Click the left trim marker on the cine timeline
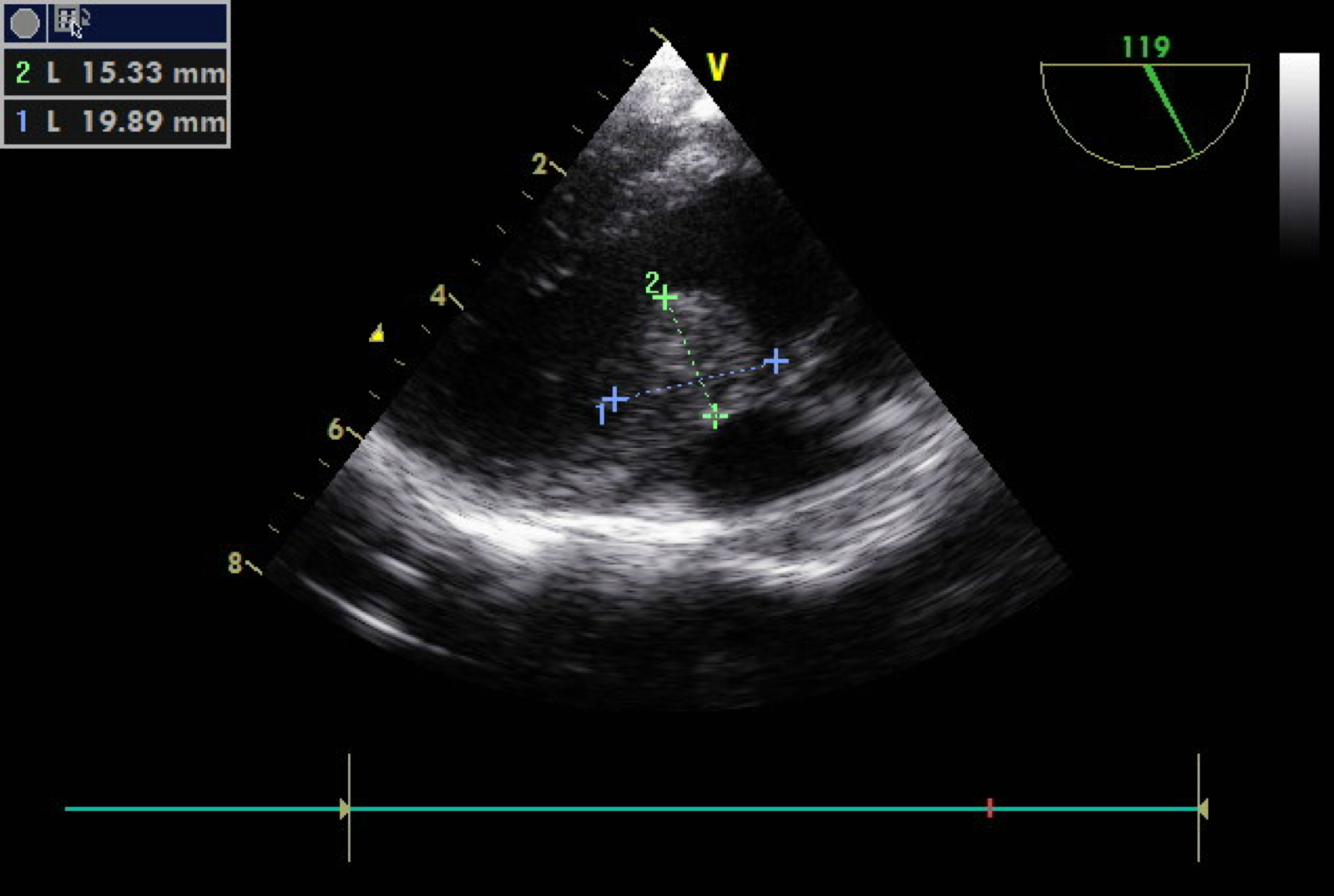Image resolution: width=1334 pixels, height=896 pixels. [346, 809]
